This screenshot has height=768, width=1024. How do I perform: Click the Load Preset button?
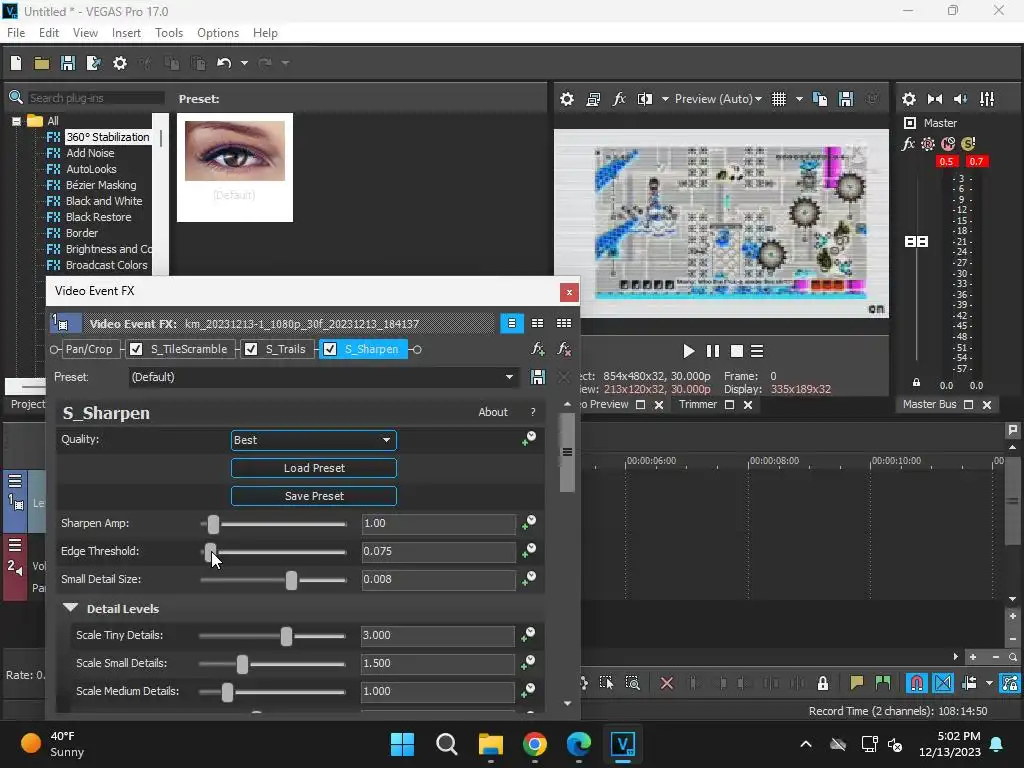pos(313,468)
